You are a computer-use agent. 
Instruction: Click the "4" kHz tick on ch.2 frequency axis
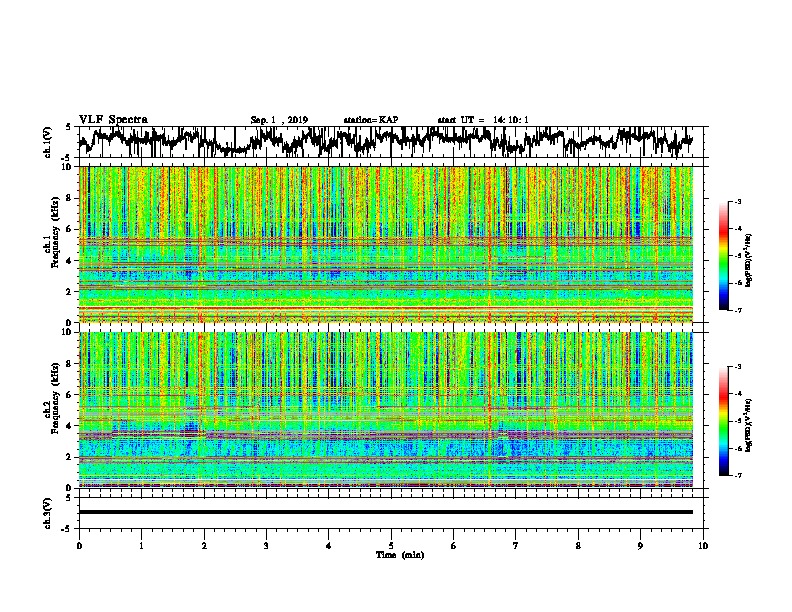(71, 426)
